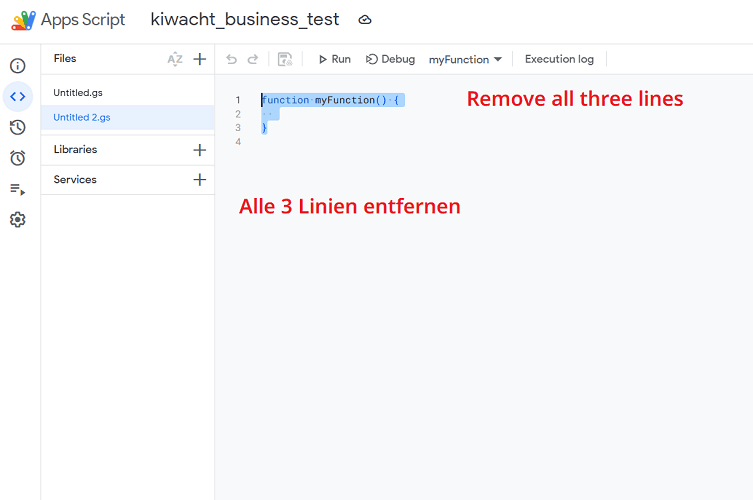Open the myFunction selector dropdown

click(x=465, y=60)
